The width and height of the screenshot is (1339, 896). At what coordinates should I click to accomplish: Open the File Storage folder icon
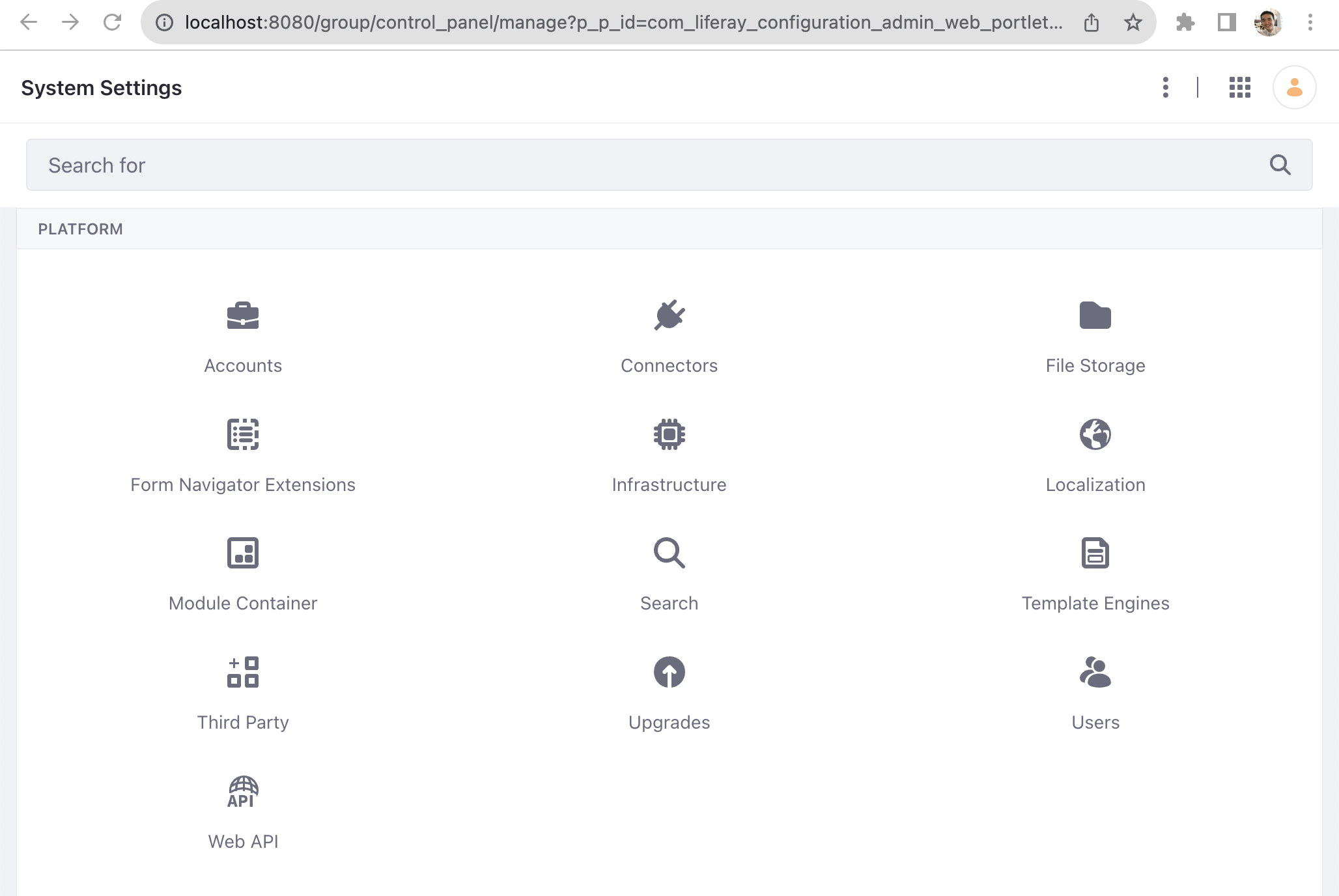pyautogui.click(x=1095, y=316)
